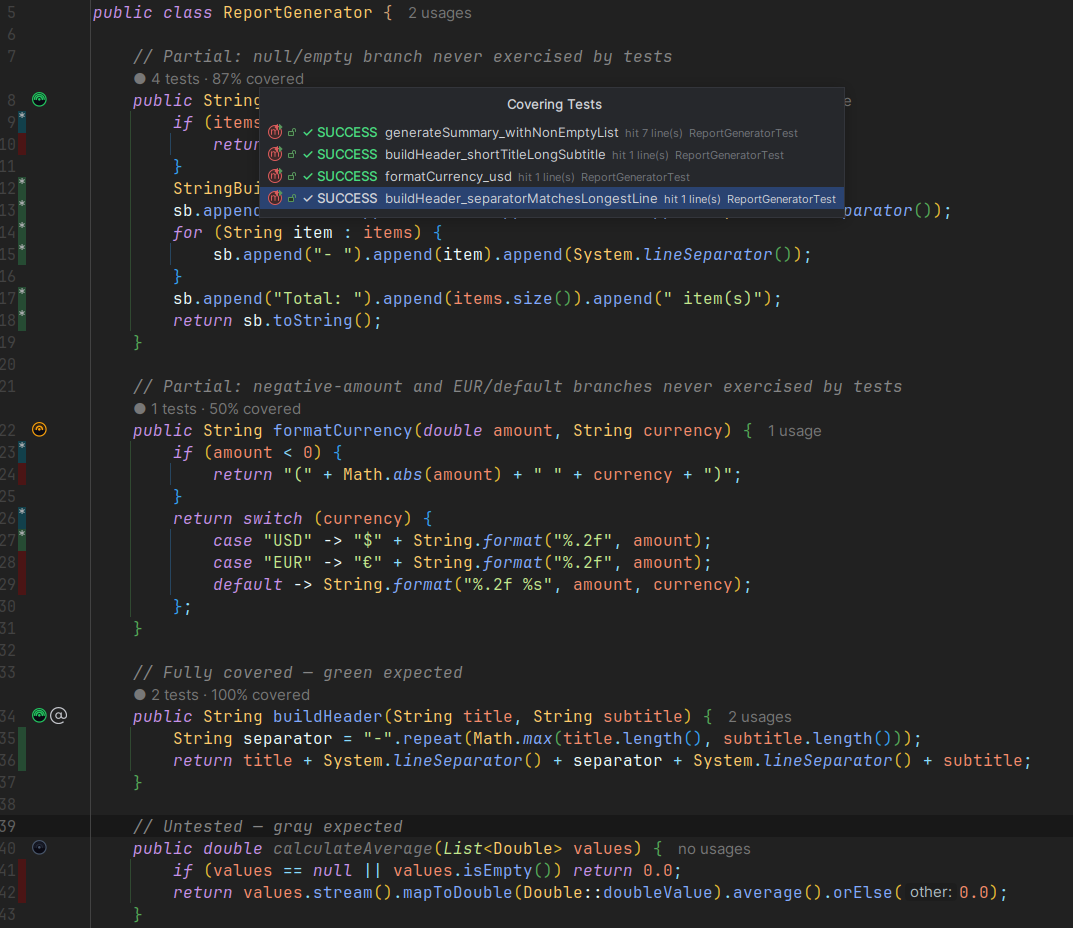Click the dark gutter icon beside calculateAverage

(x=40, y=848)
